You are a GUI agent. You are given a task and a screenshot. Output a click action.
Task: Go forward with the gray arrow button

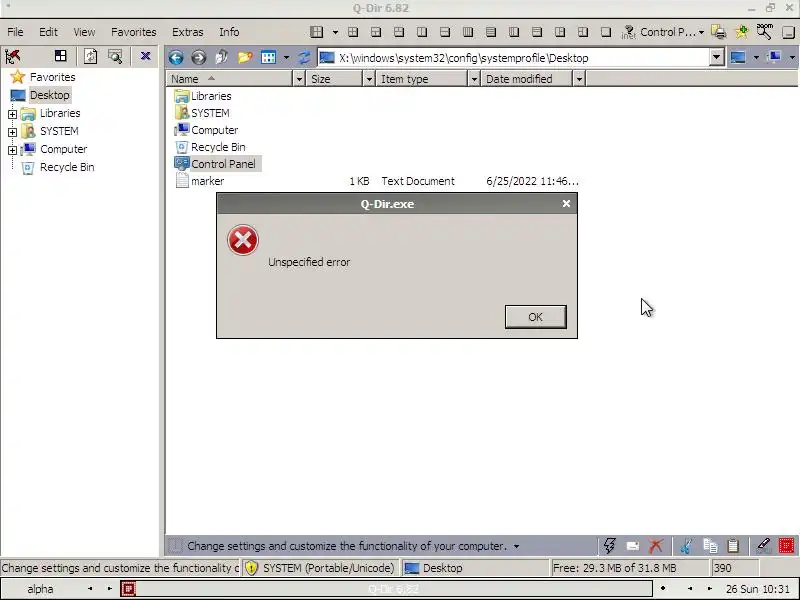click(198, 58)
